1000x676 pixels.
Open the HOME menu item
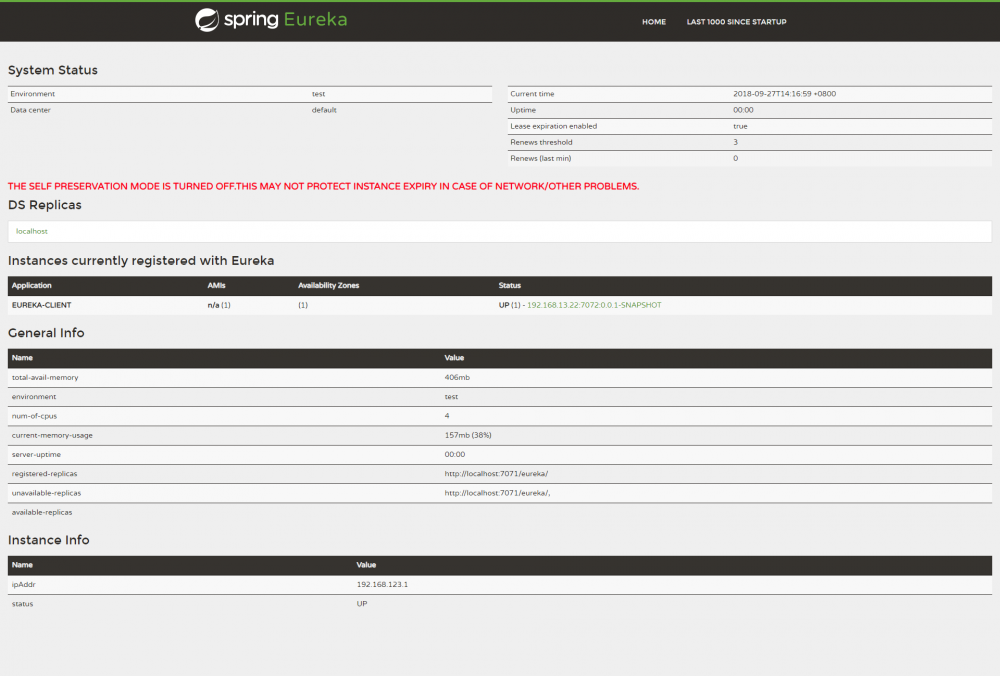point(654,22)
